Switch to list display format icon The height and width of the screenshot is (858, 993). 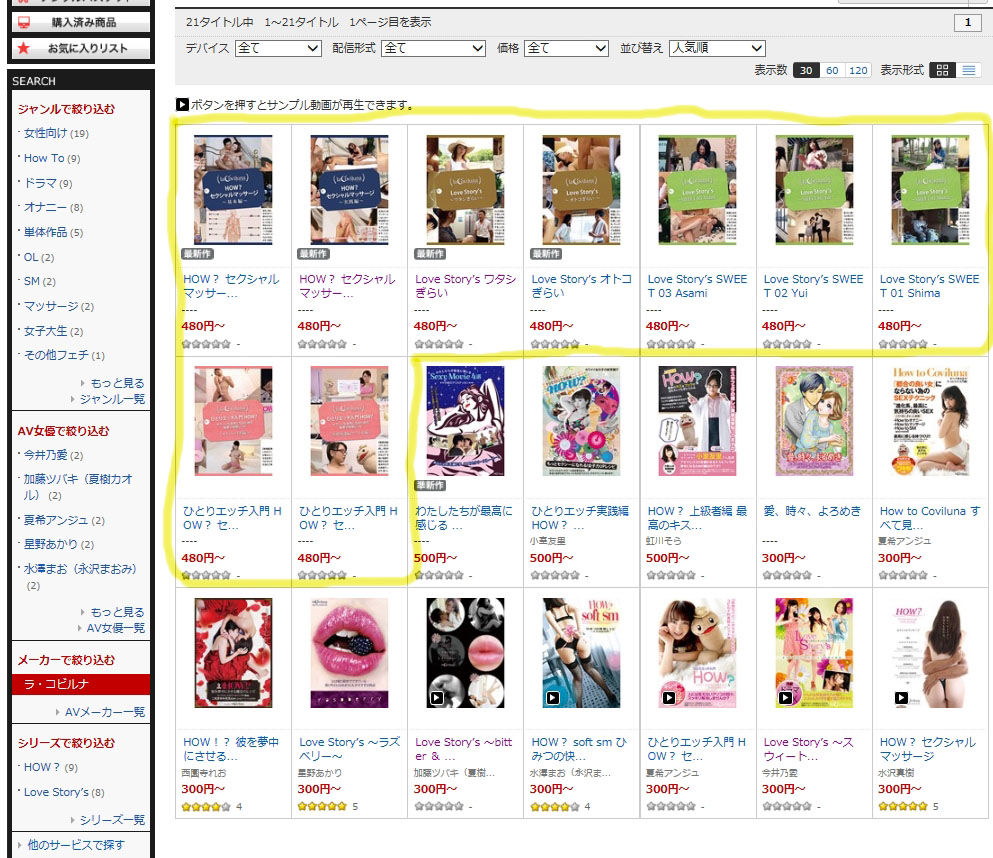(x=968, y=70)
